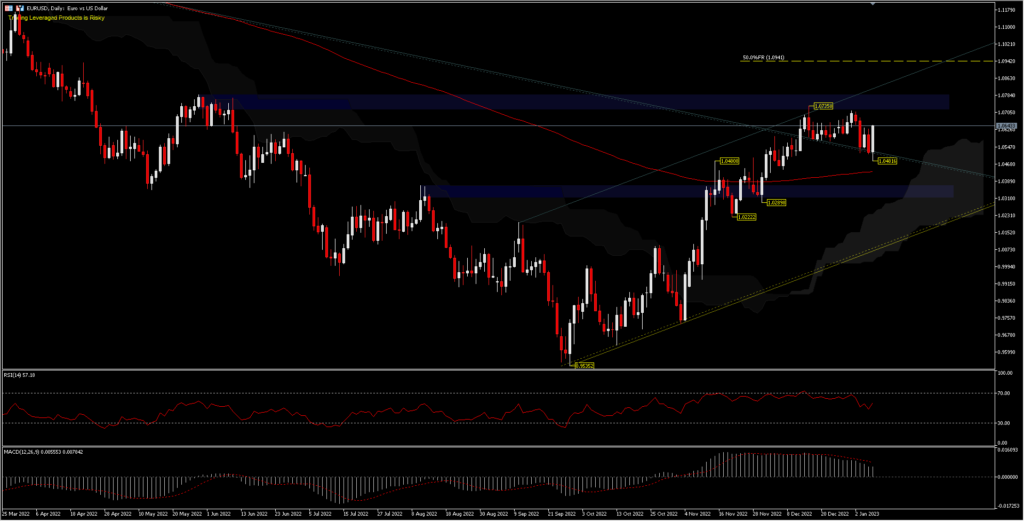Click the 1.04808 price label tag
The height and width of the screenshot is (521, 1024).
[x=728, y=161]
